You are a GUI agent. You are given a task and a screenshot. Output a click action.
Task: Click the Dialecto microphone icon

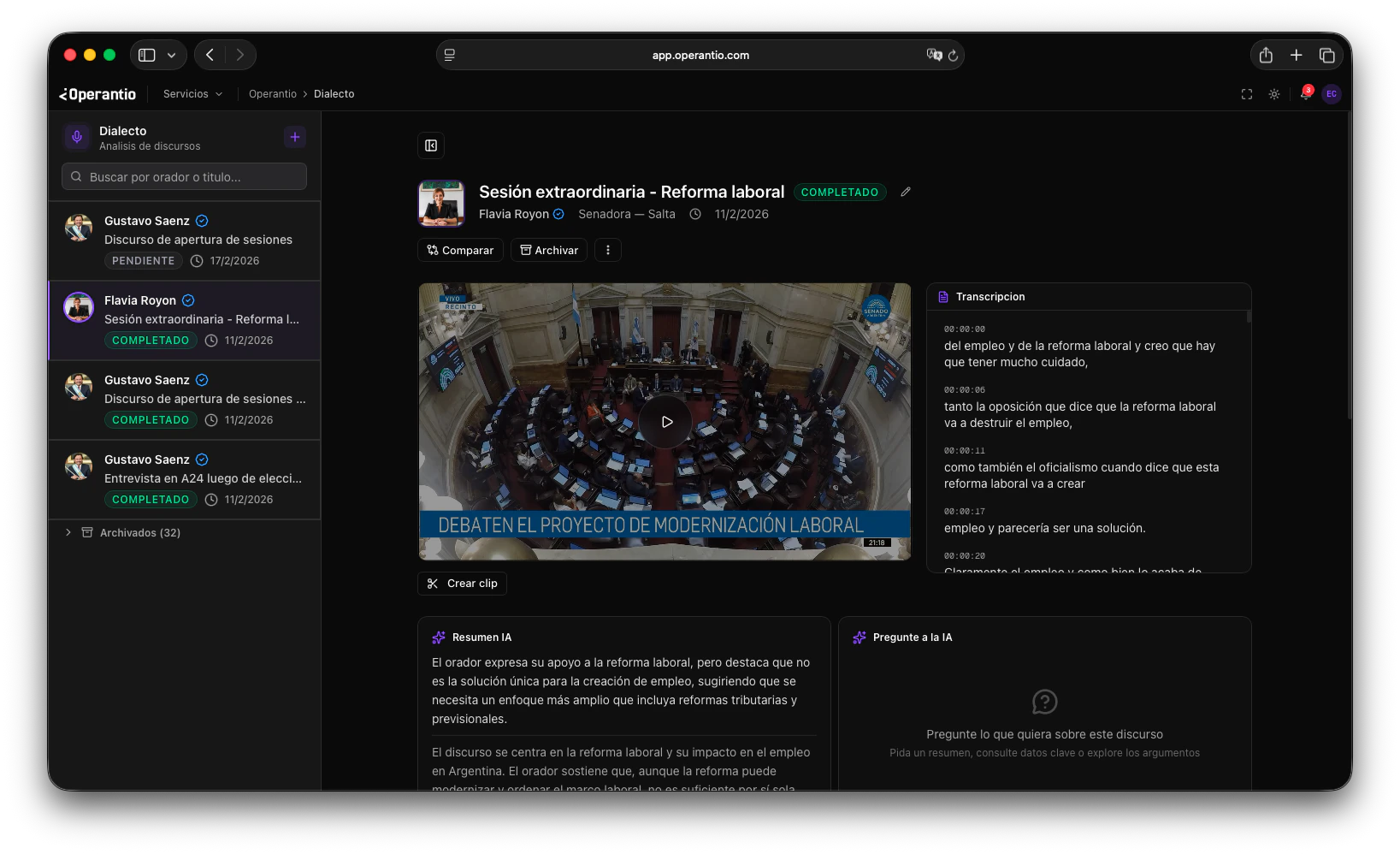[x=77, y=137]
